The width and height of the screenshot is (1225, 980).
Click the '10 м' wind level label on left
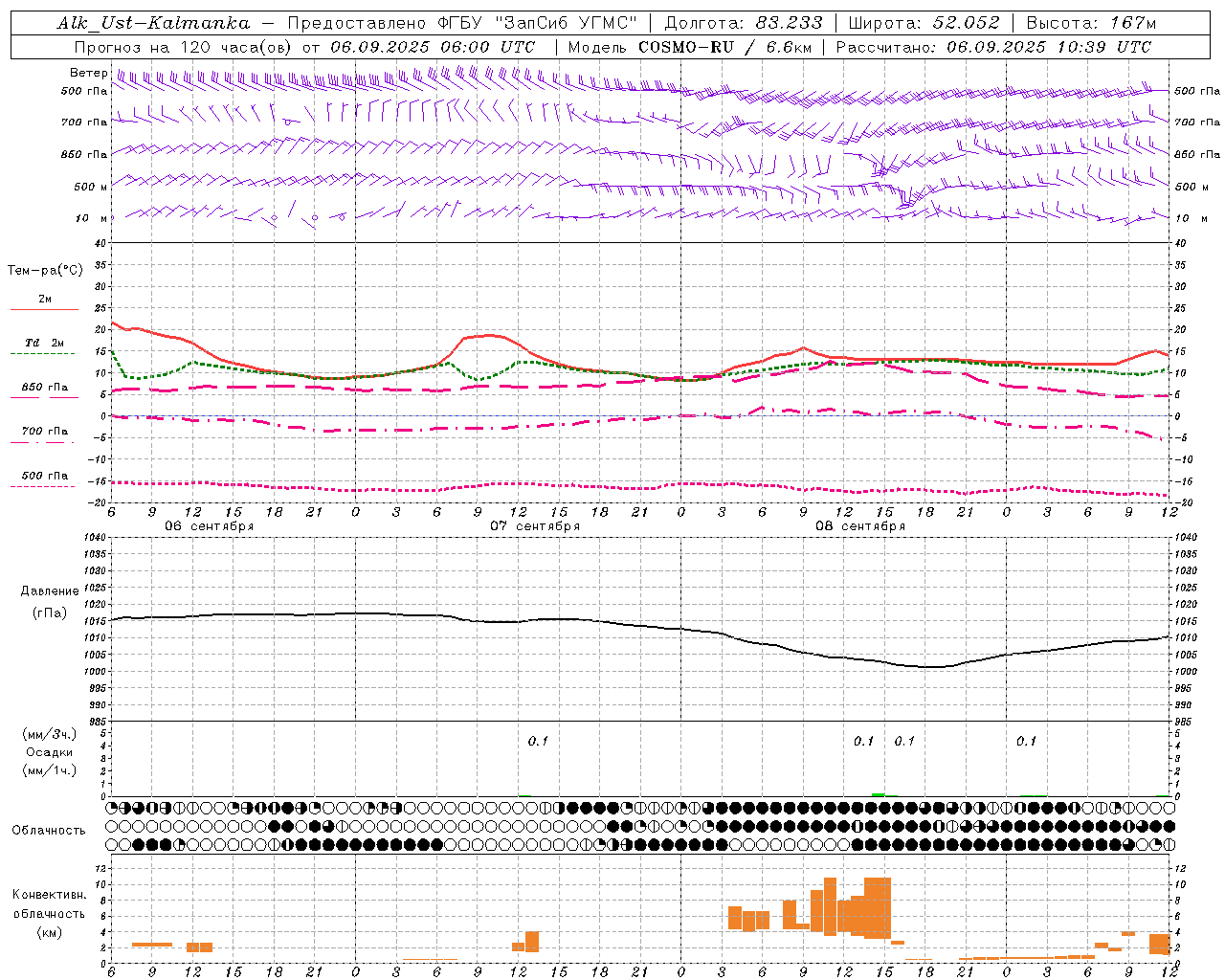[x=92, y=219]
